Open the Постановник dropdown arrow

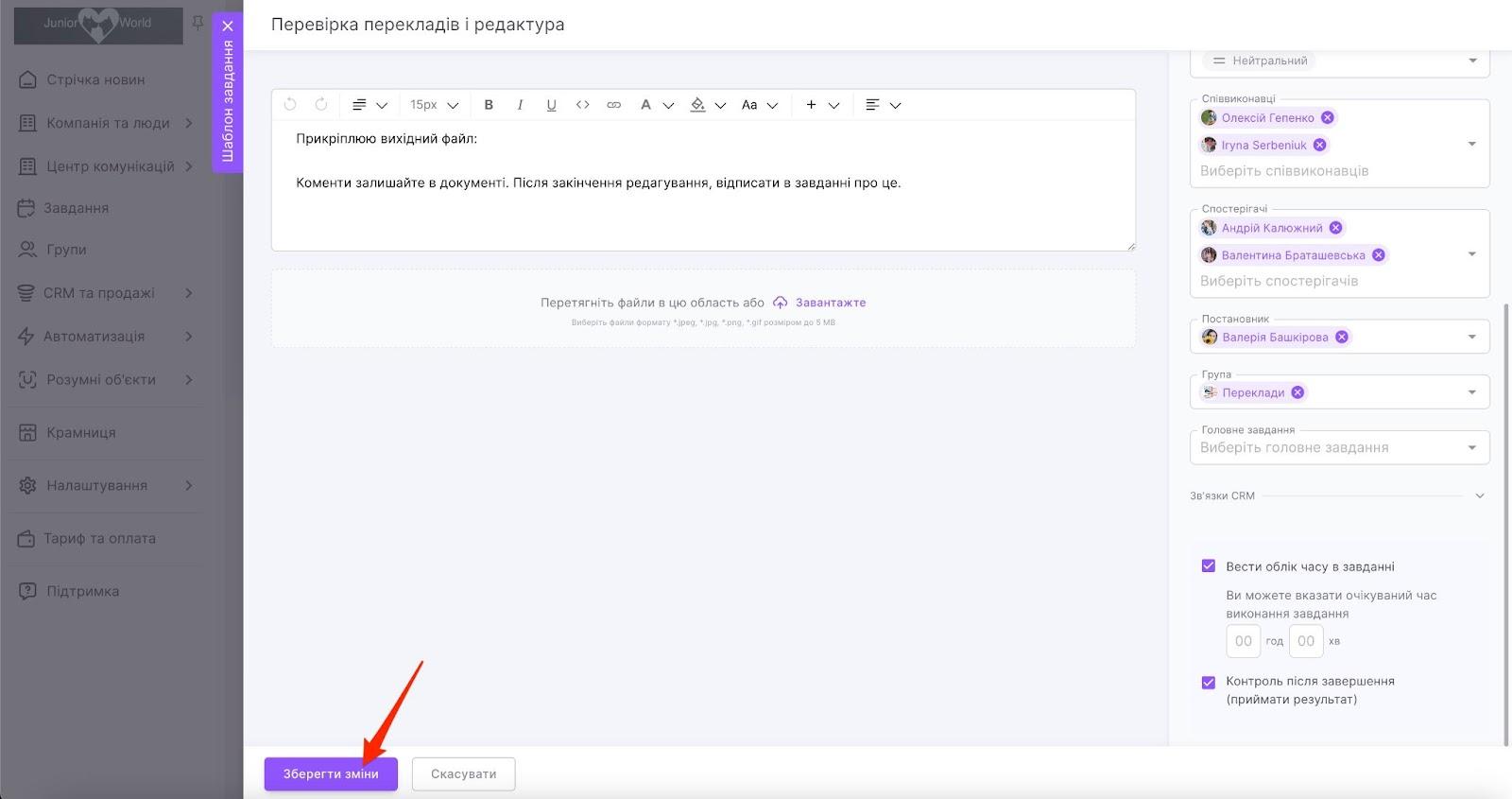(1472, 338)
